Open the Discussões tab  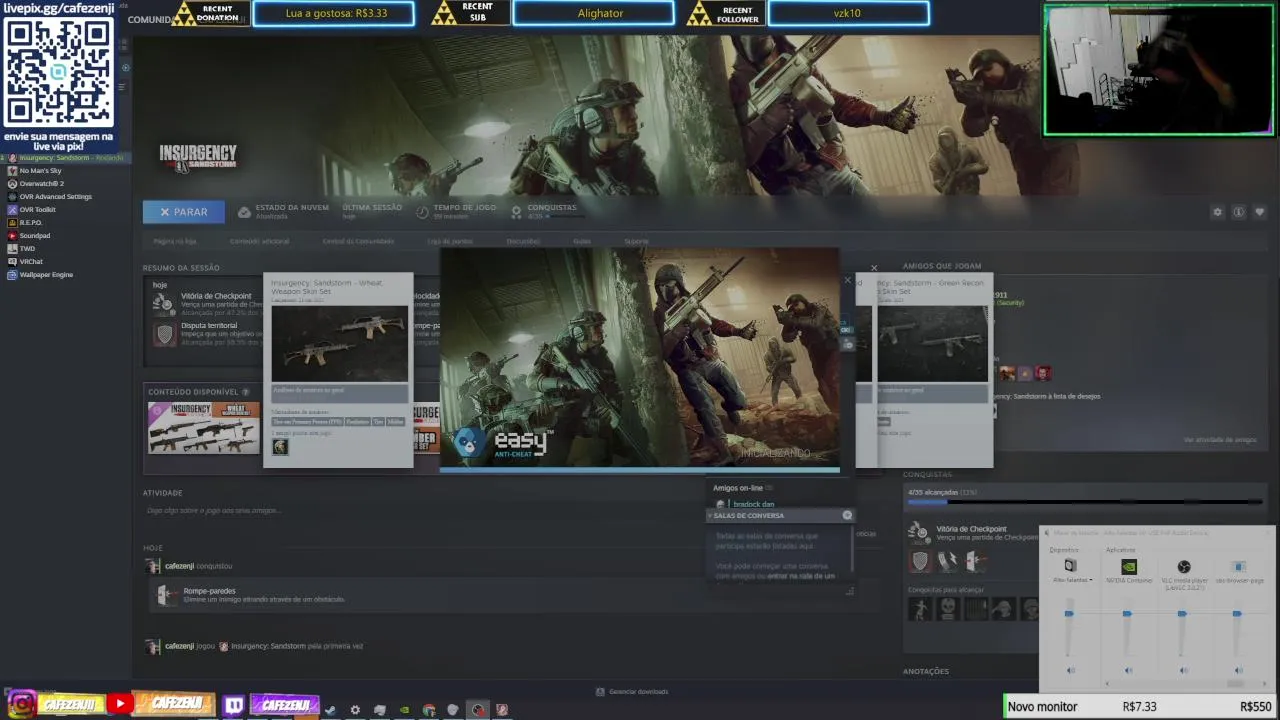523,241
